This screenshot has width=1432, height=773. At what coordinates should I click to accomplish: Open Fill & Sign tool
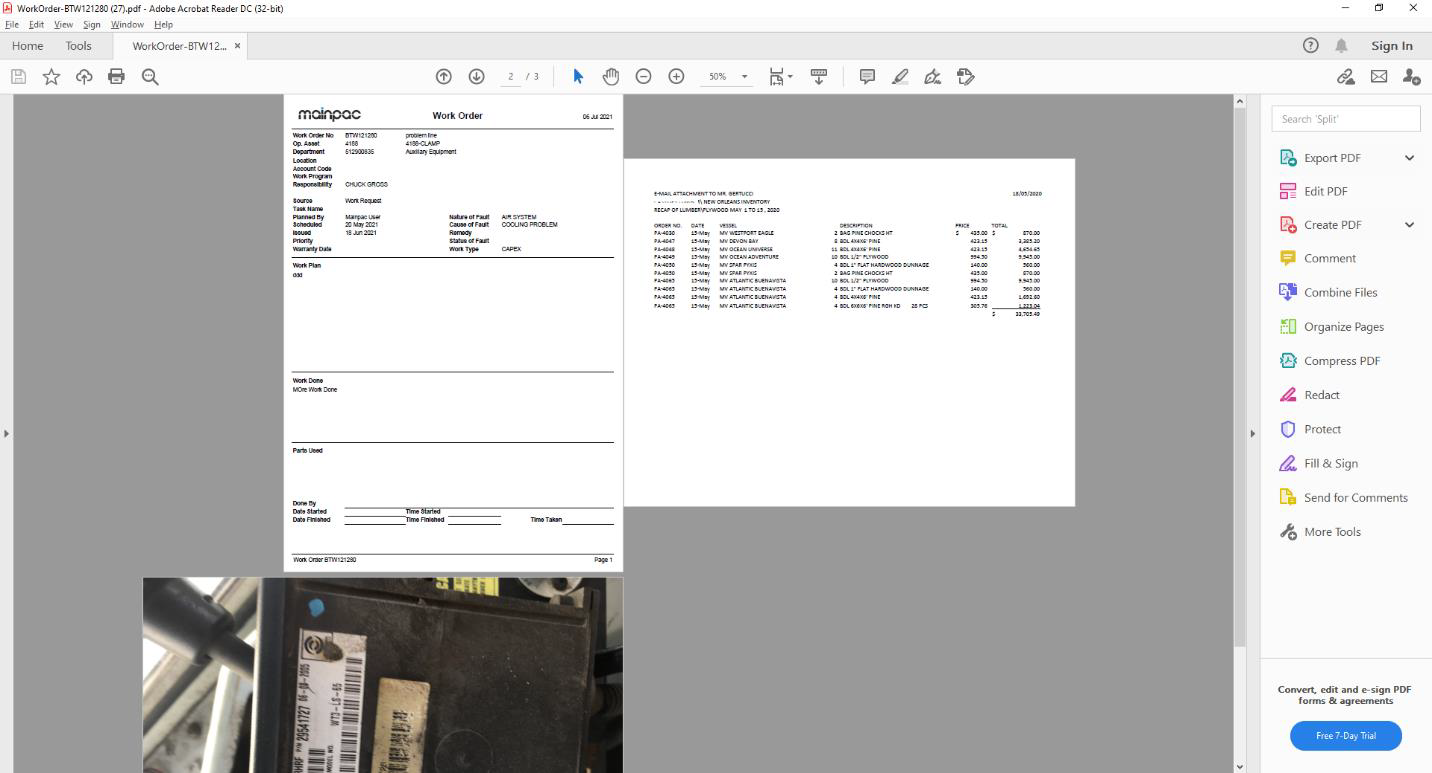1330,463
